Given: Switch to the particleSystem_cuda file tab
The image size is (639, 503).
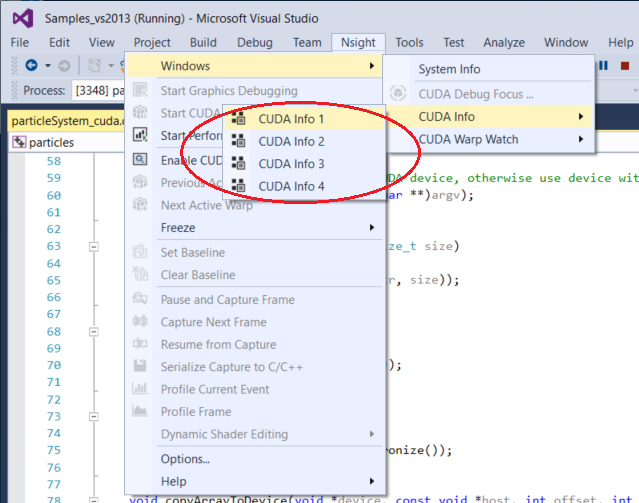Looking at the screenshot, I should 66,121.
